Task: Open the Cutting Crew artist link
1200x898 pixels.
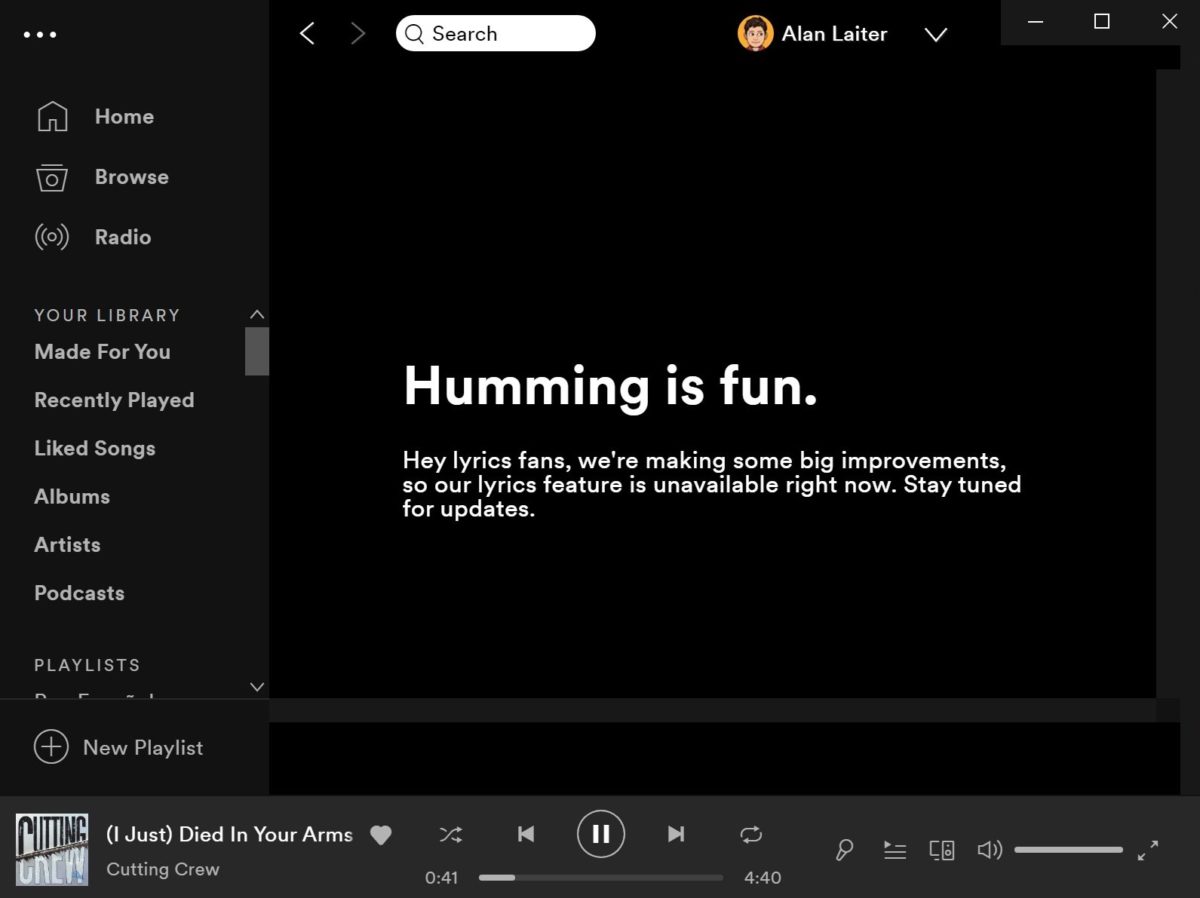Action: pyautogui.click(x=162, y=869)
